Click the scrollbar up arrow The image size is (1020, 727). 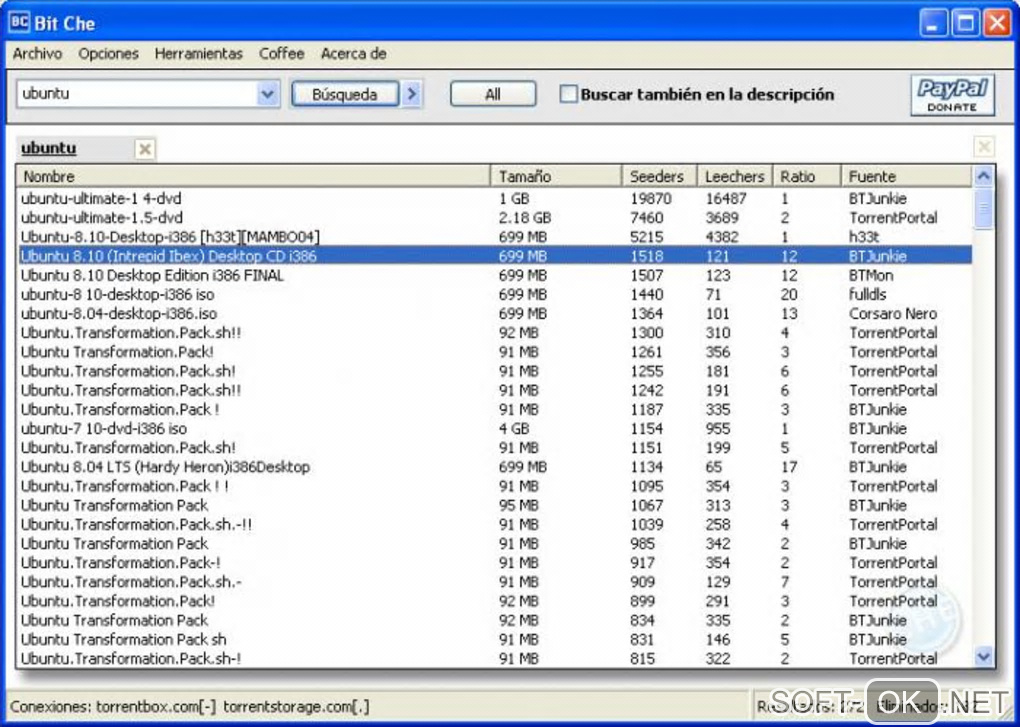(984, 176)
